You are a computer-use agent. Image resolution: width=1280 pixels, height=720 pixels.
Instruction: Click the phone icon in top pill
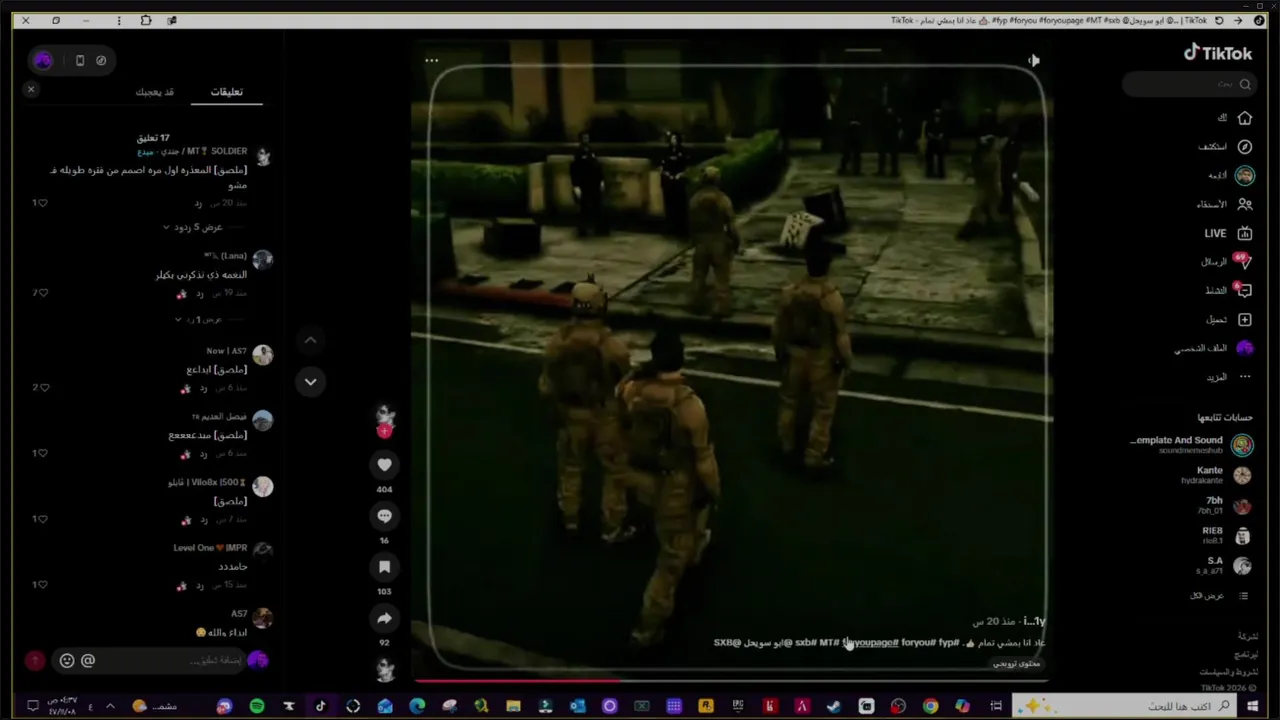[80, 60]
